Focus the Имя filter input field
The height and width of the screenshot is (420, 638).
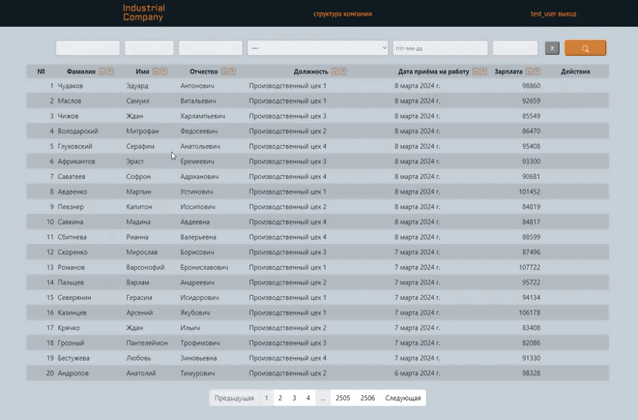tap(149, 48)
